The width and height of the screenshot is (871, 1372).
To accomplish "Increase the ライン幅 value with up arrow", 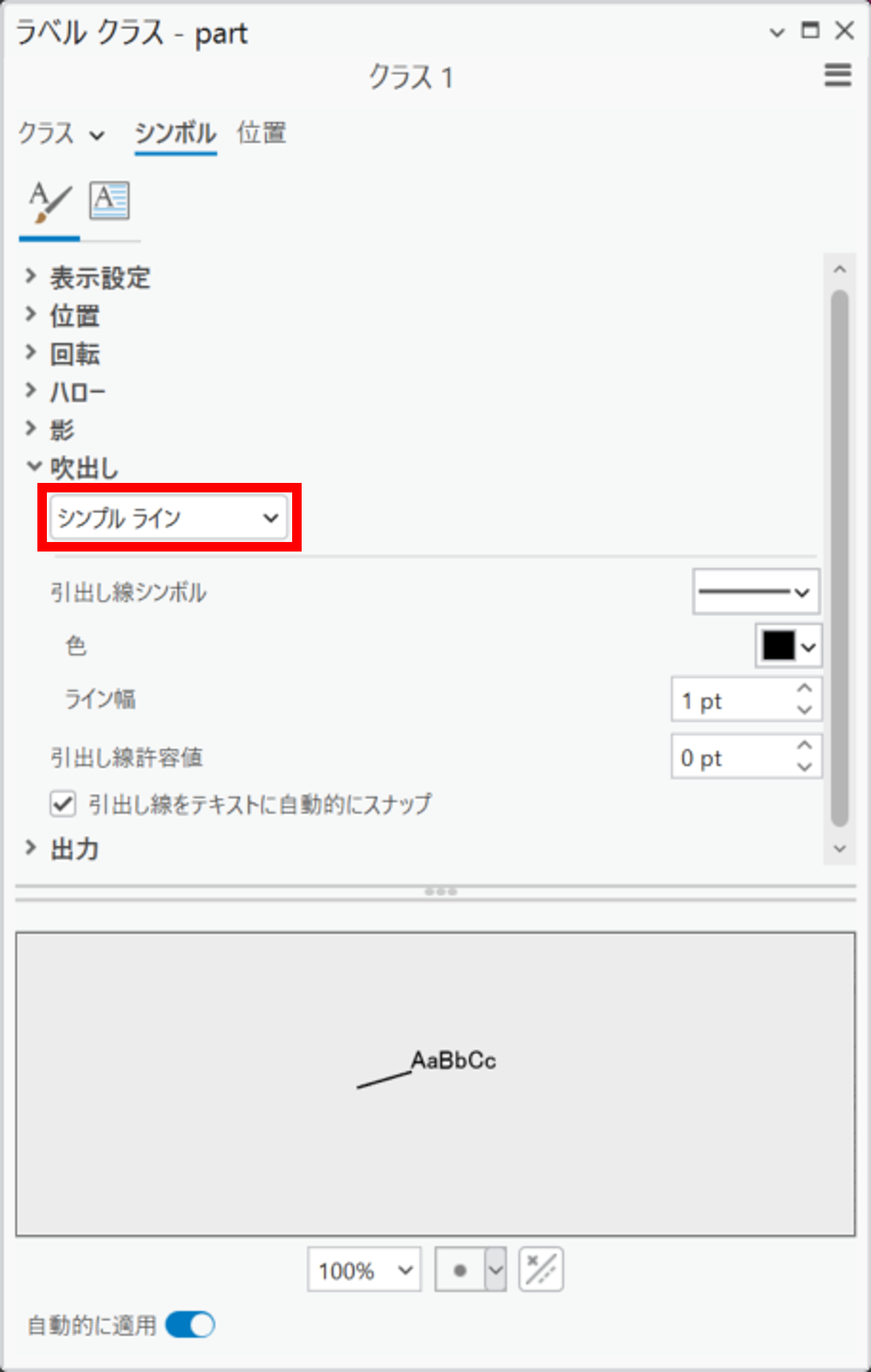I will point(804,688).
